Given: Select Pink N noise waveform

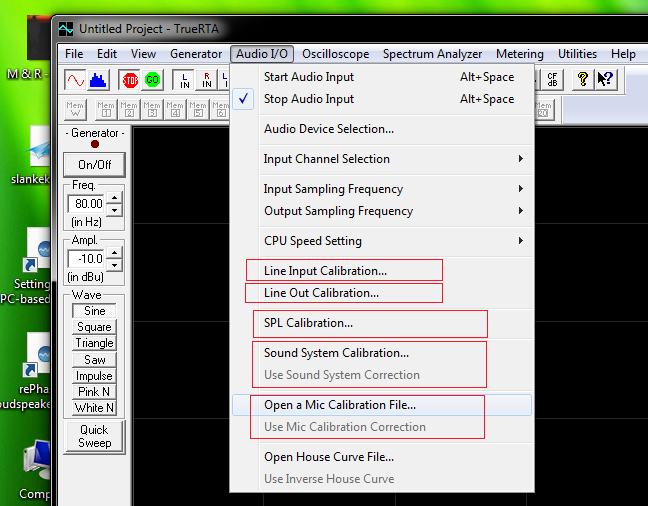Looking at the screenshot, I should [x=95, y=391].
